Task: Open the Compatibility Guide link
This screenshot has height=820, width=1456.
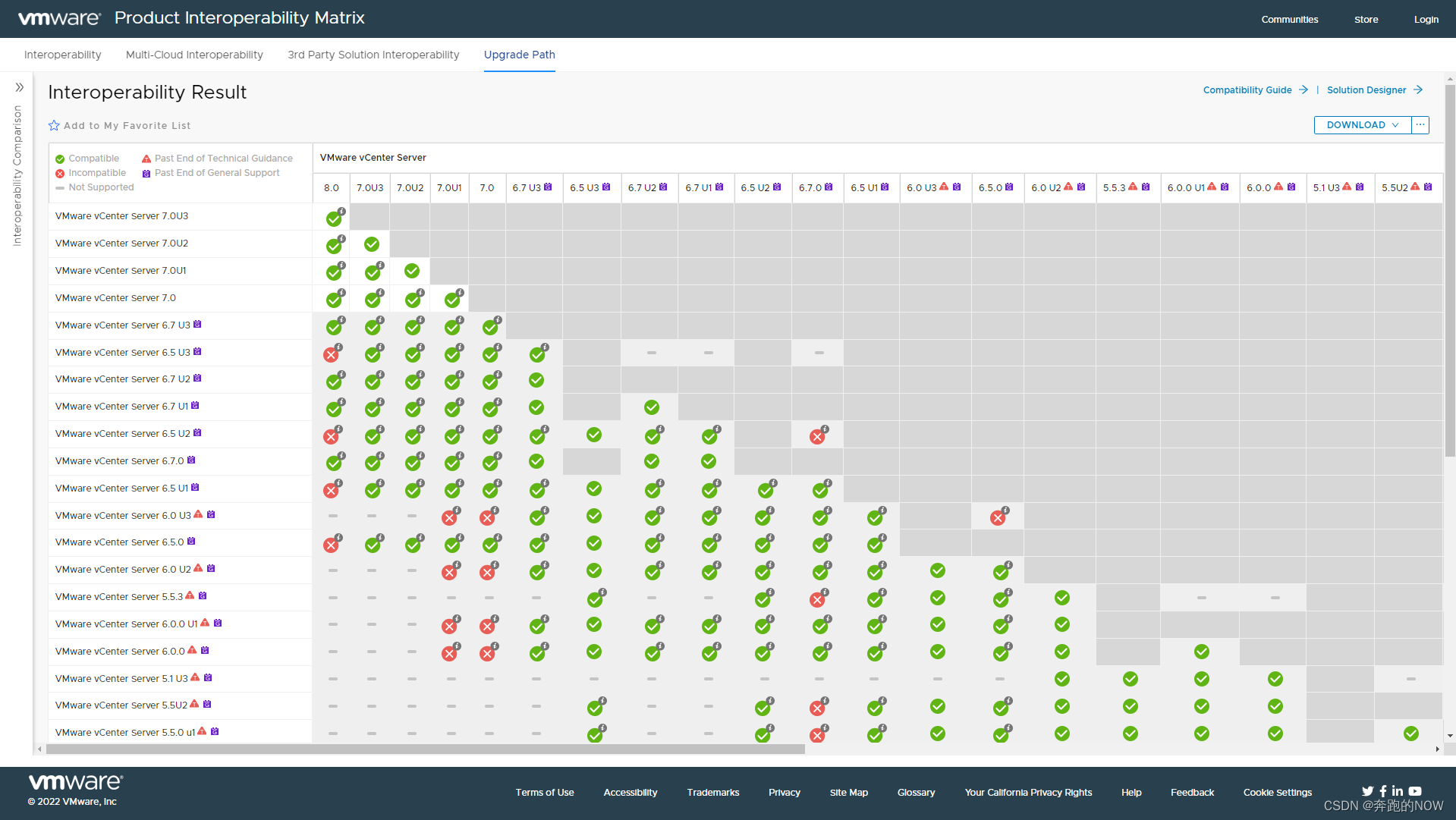Action: [x=1256, y=90]
